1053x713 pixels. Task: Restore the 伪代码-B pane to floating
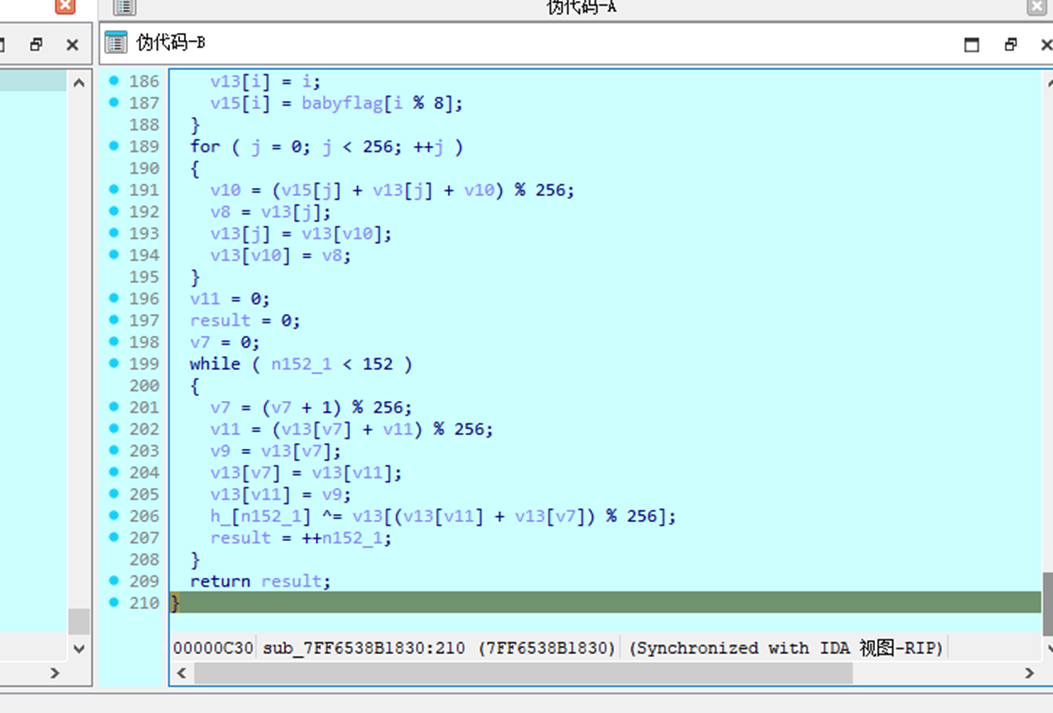[x=1010, y=44]
